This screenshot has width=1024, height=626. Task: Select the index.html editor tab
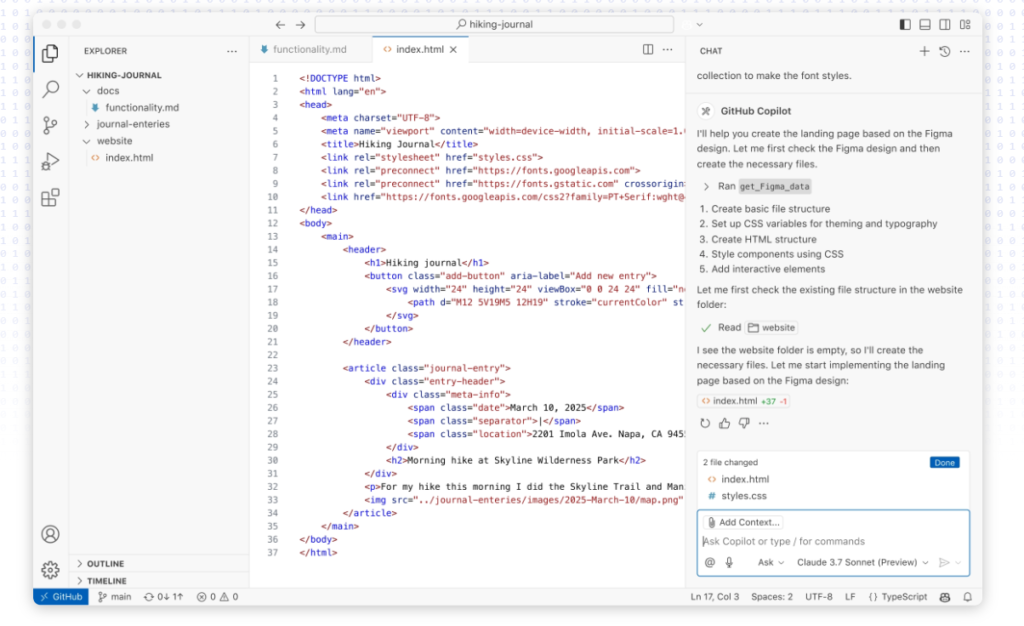420,50
